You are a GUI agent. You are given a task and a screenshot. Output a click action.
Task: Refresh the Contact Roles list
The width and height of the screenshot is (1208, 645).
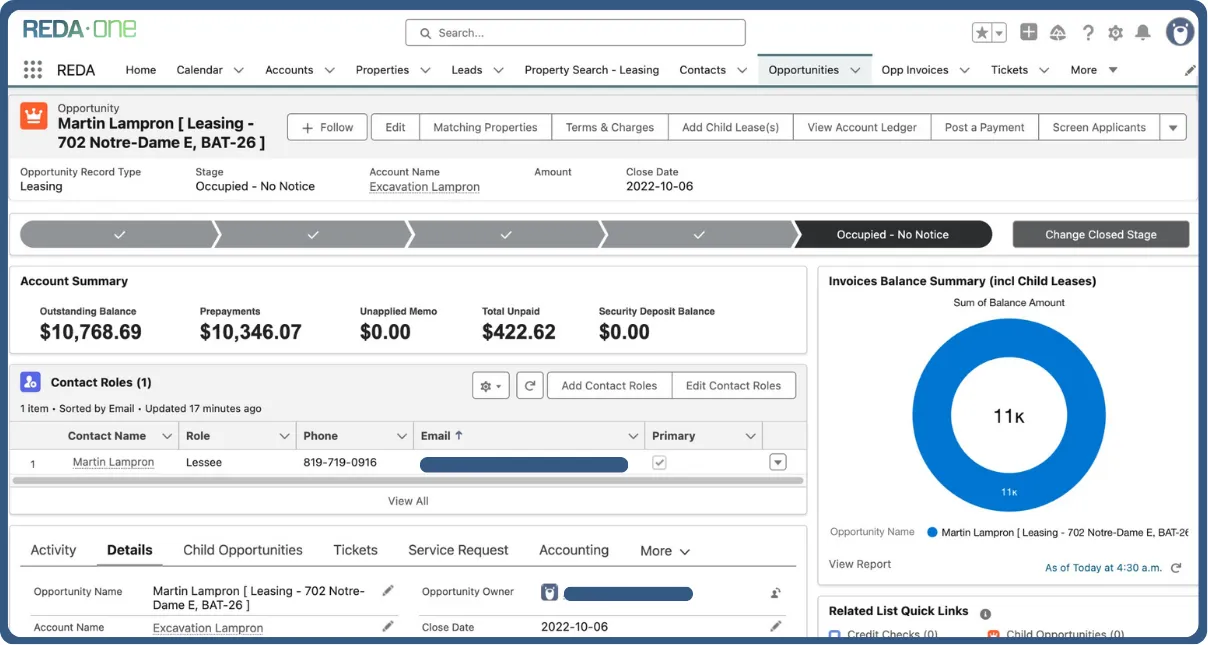(530, 385)
